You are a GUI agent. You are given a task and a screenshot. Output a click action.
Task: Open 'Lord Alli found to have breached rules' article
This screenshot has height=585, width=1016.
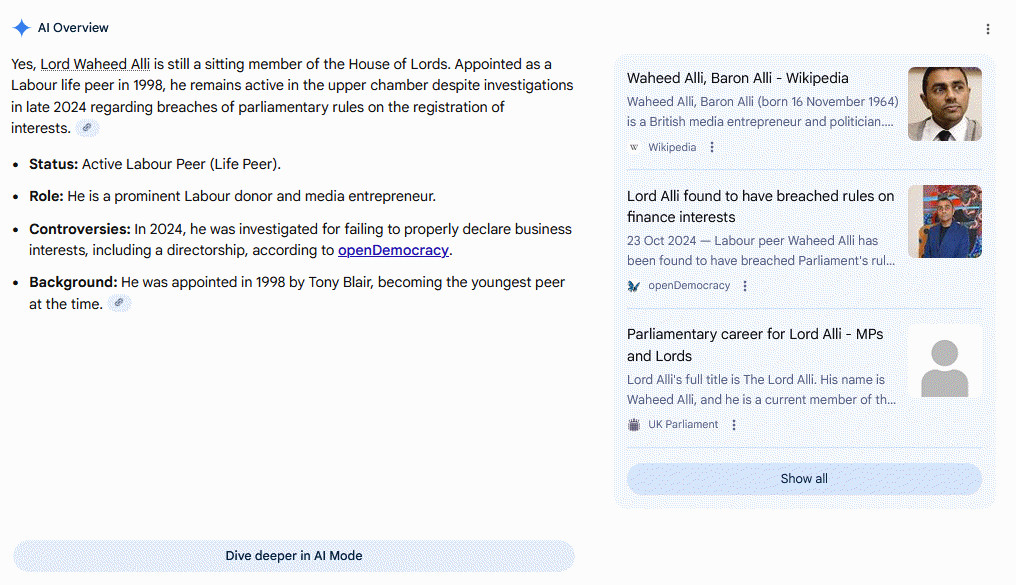[760, 206]
